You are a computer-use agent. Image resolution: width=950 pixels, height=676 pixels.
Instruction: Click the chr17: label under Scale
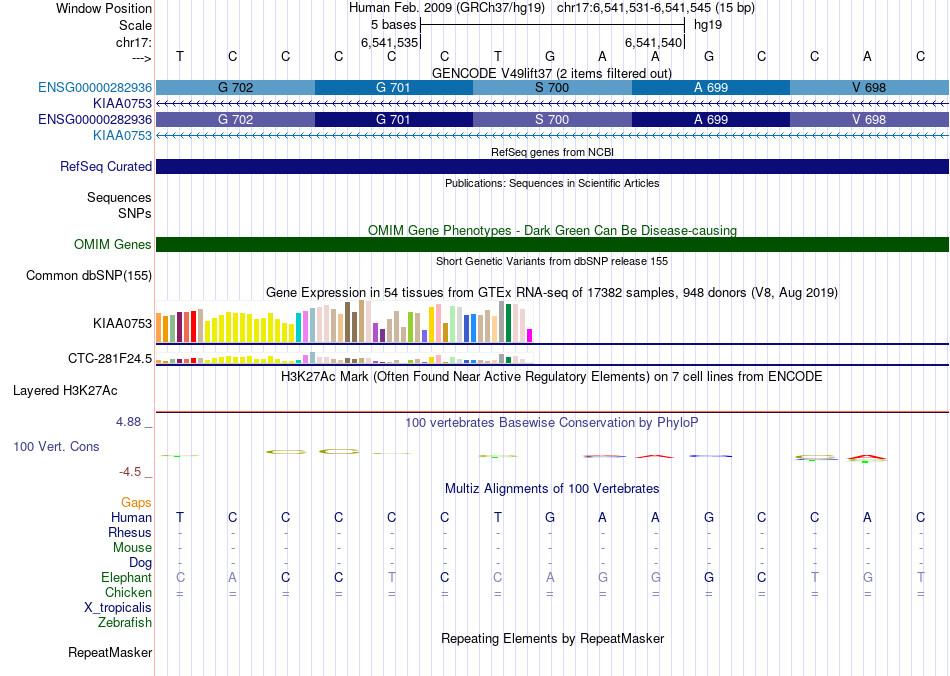(x=134, y=42)
